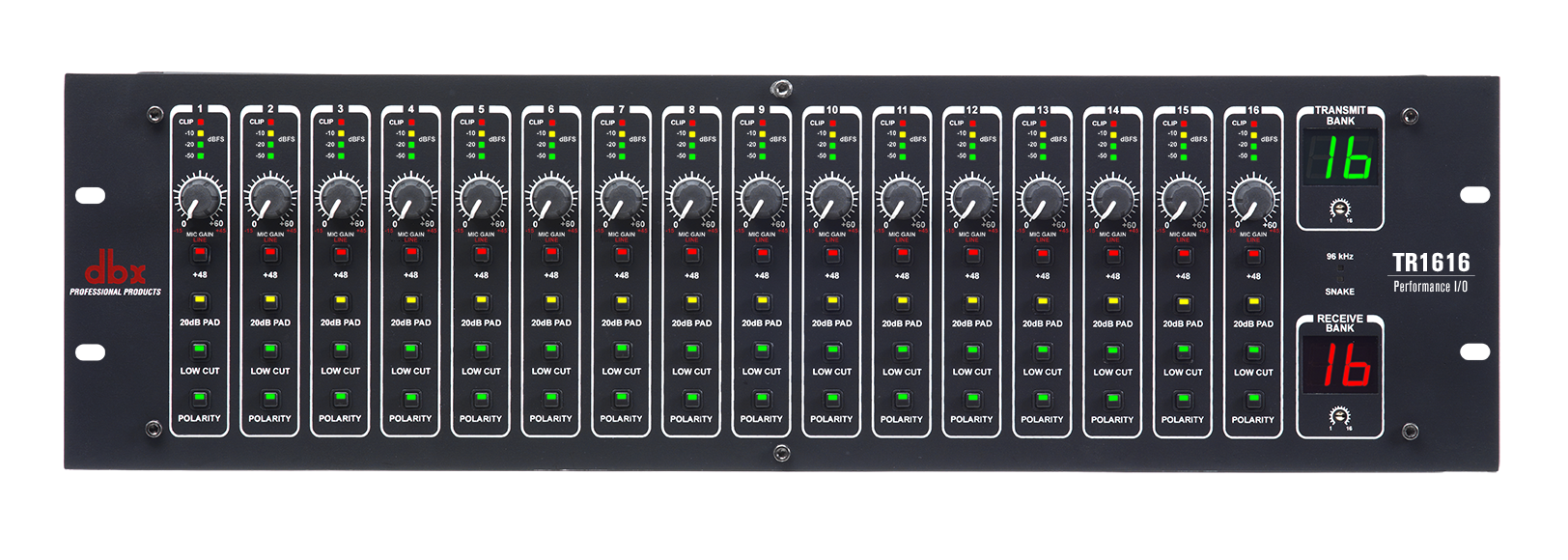Screen dimensions: 1568x560
Task: Click the TR1616 model label
Action: click(1431, 263)
